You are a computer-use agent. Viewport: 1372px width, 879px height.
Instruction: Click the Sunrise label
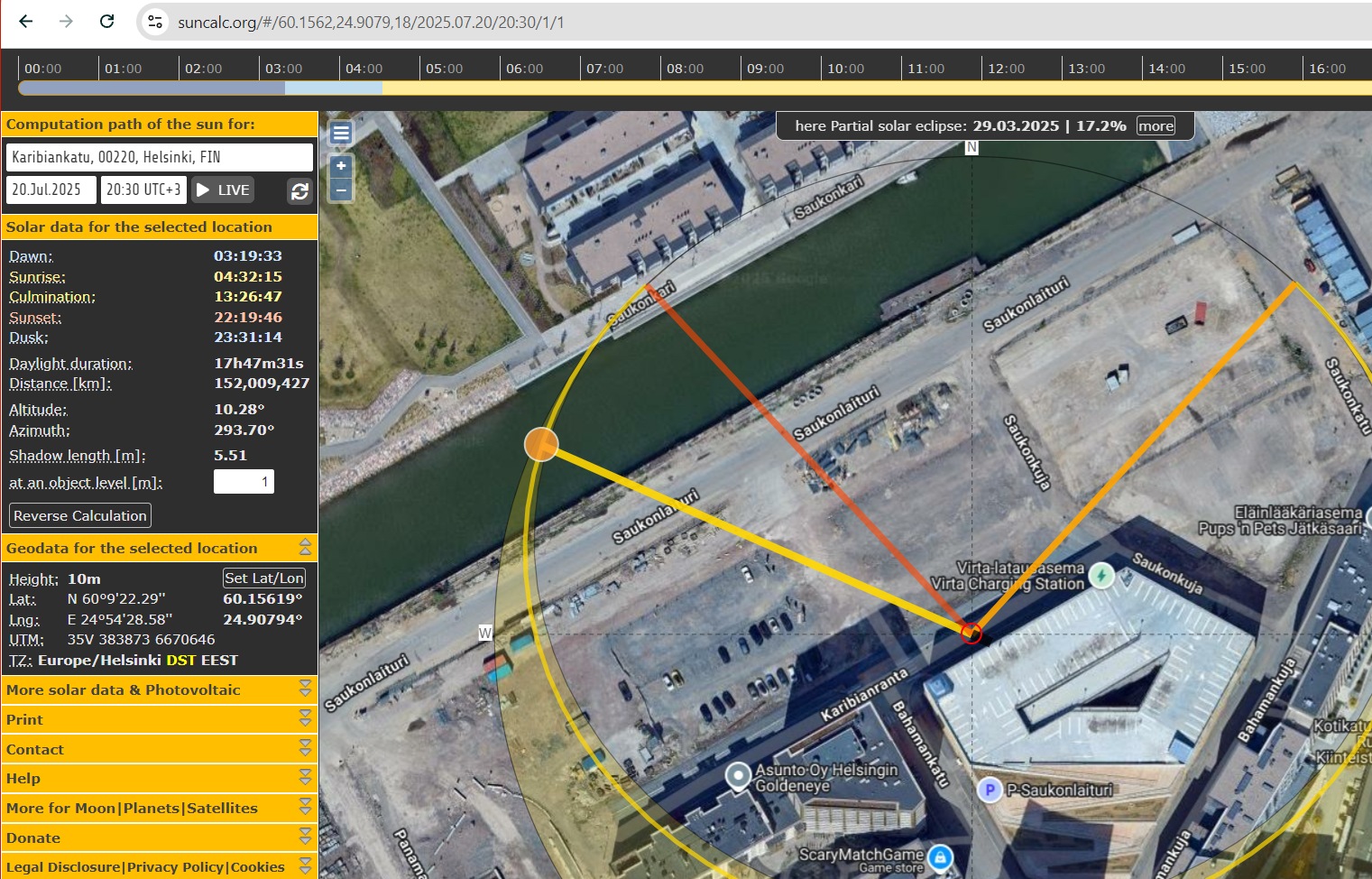[x=37, y=277]
